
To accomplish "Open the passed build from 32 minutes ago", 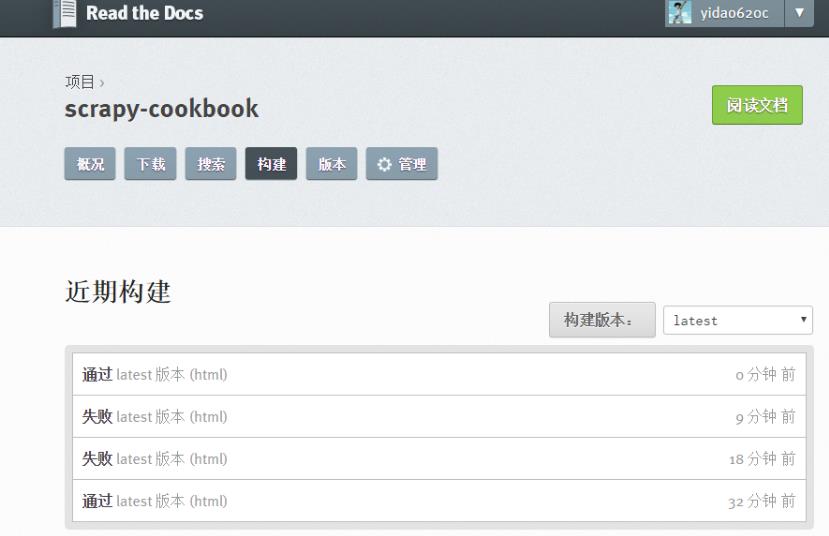I will (x=439, y=501).
